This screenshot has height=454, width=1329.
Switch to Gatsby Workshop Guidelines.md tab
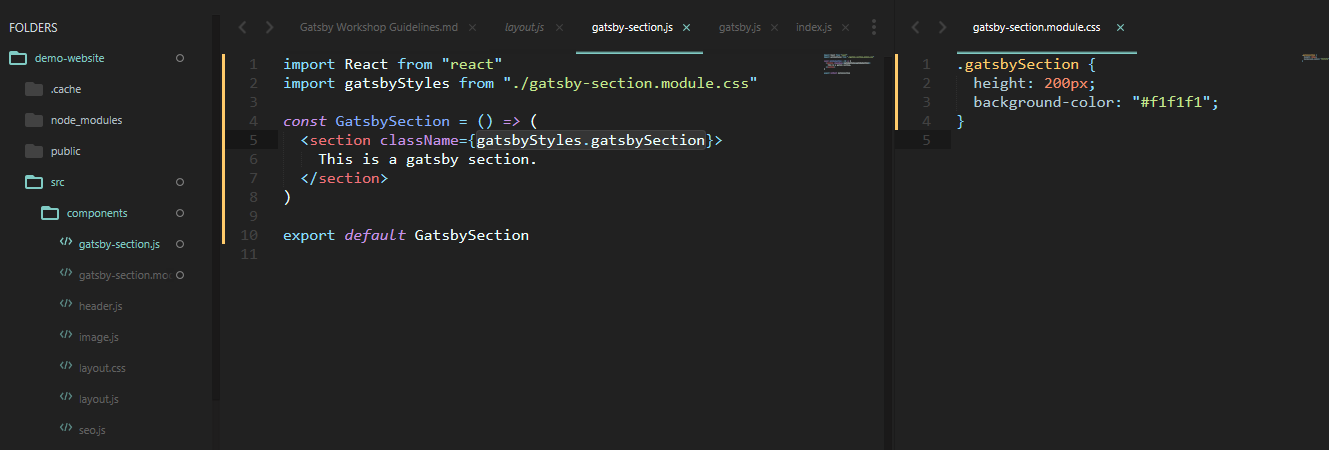(x=379, y=27)
